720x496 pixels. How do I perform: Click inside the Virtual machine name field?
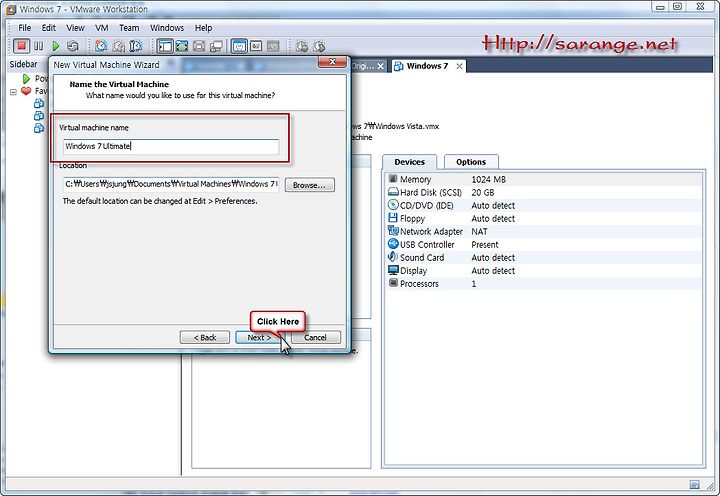coord(171,147)
